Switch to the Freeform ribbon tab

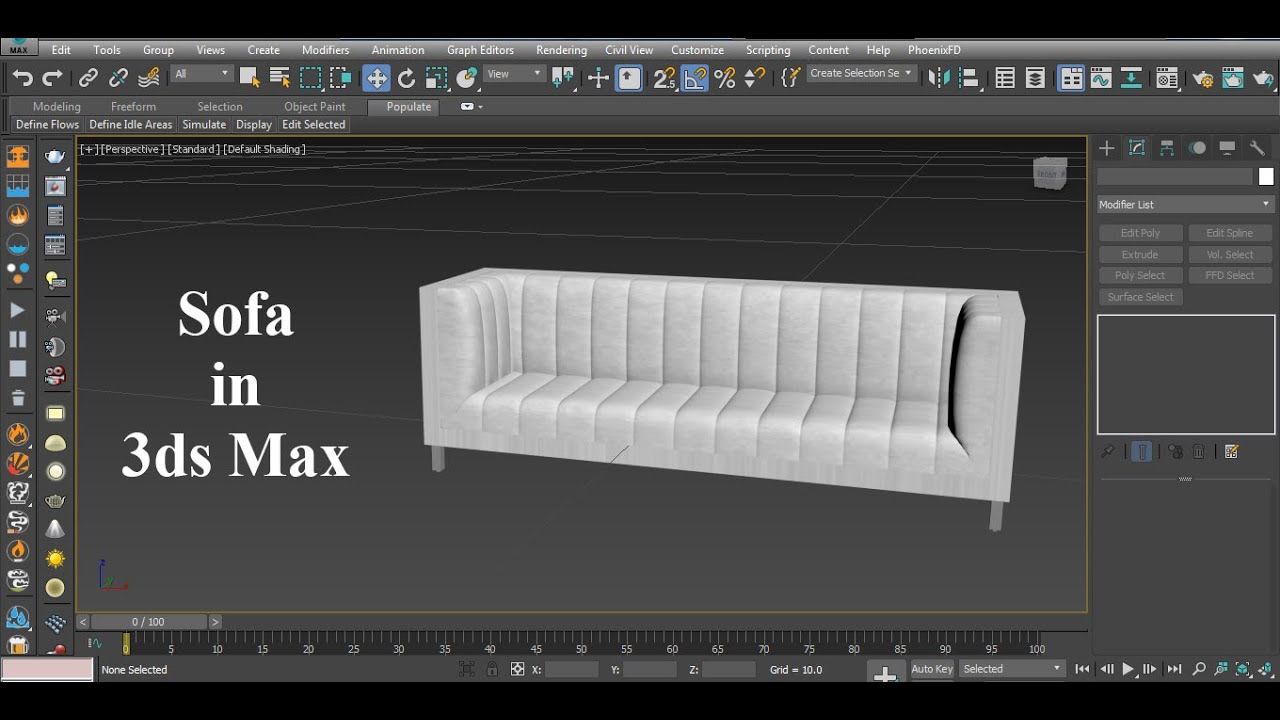(134, 107)
